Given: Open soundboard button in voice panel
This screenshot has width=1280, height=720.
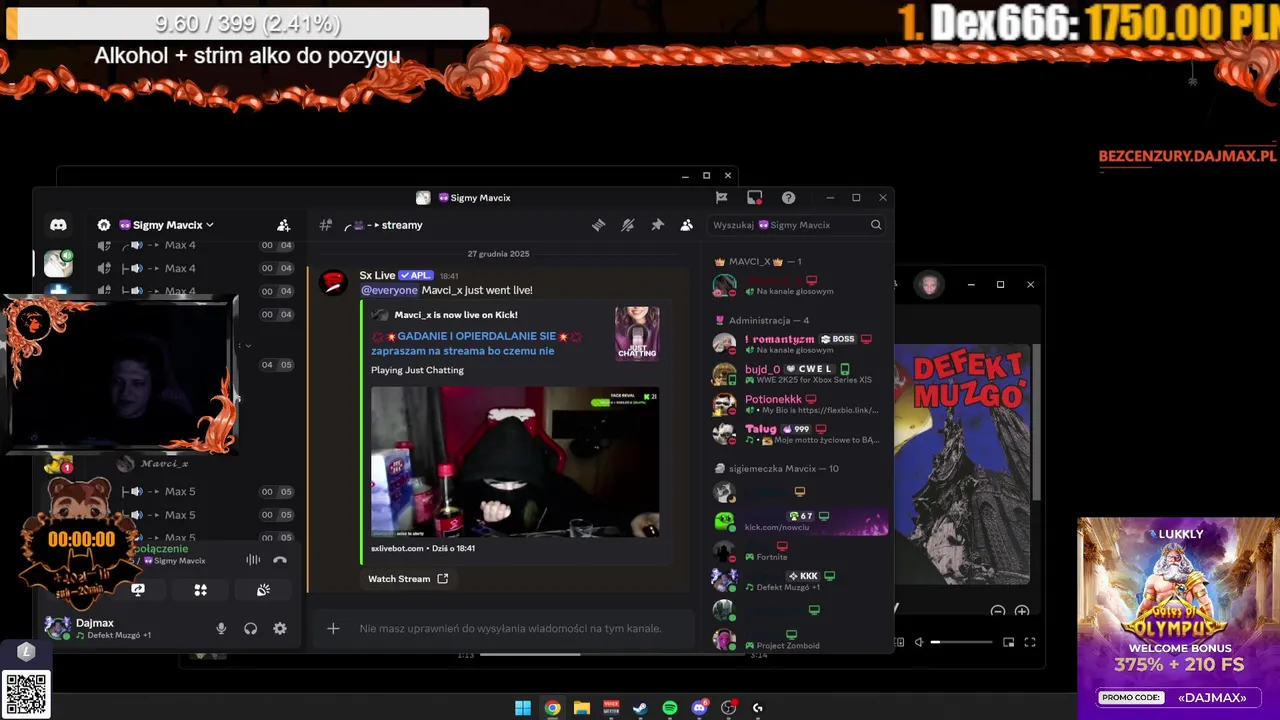Looking at the screenshot, I should click(263, 590).
